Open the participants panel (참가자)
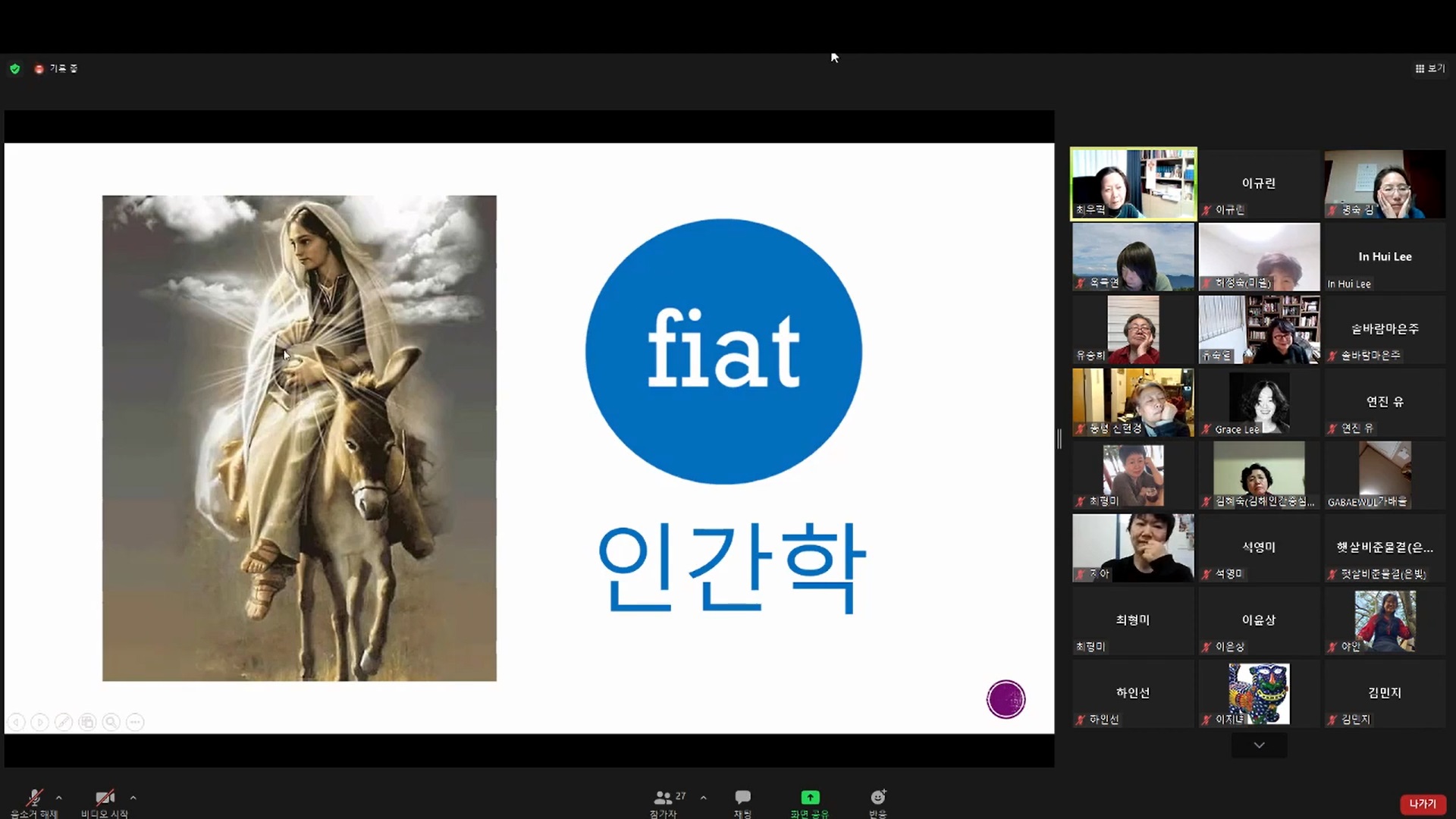 (664, 802)
